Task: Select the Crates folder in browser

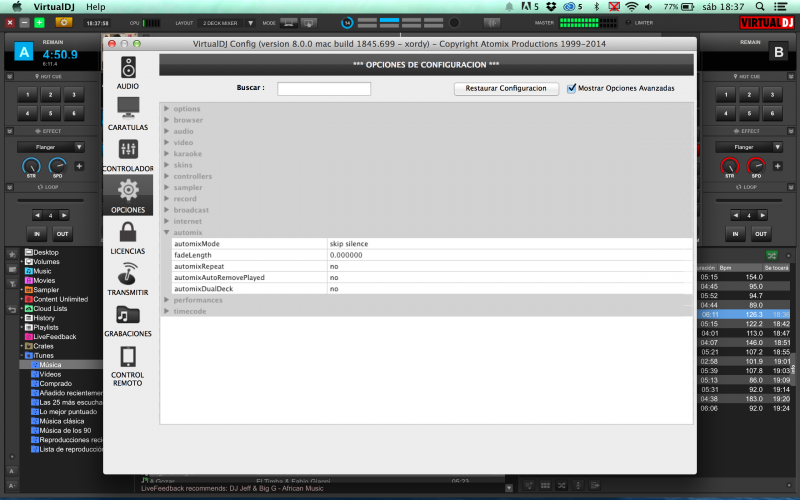Action: click(39, 346)
